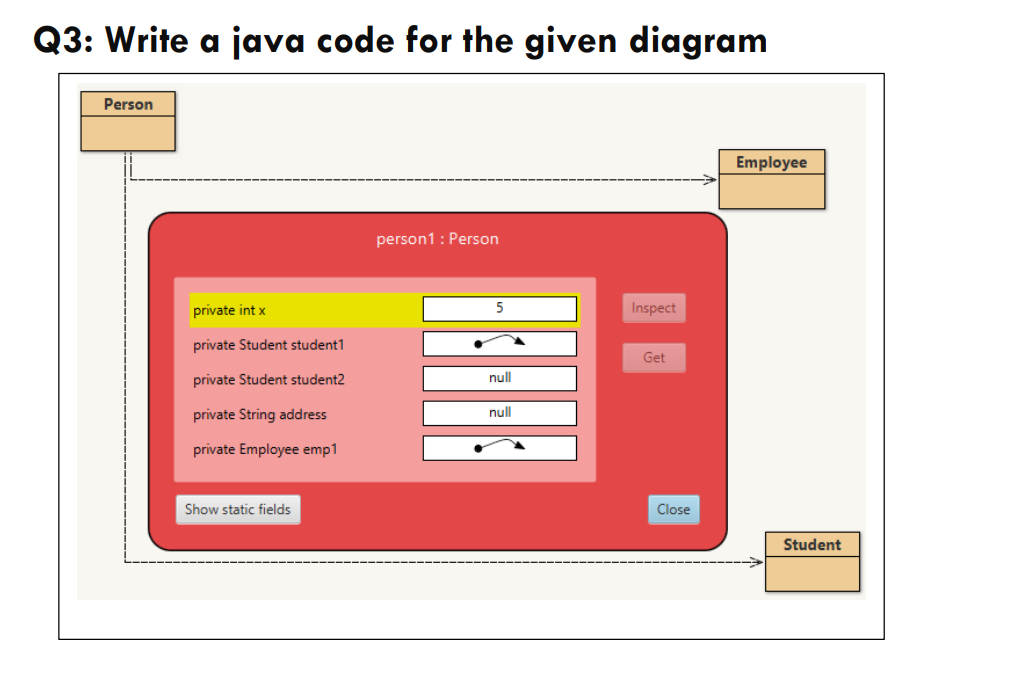Toggle Show static fields display
This screenshot has width=1022, height=685.
[238, 509]
